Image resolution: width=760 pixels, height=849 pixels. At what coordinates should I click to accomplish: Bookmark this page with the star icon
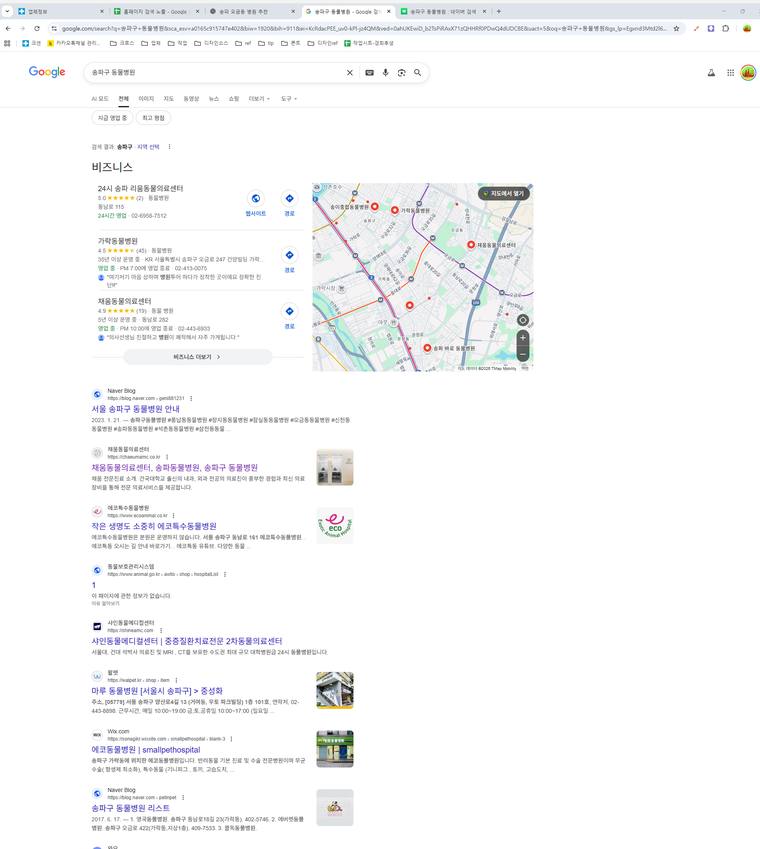click(676, 28)
